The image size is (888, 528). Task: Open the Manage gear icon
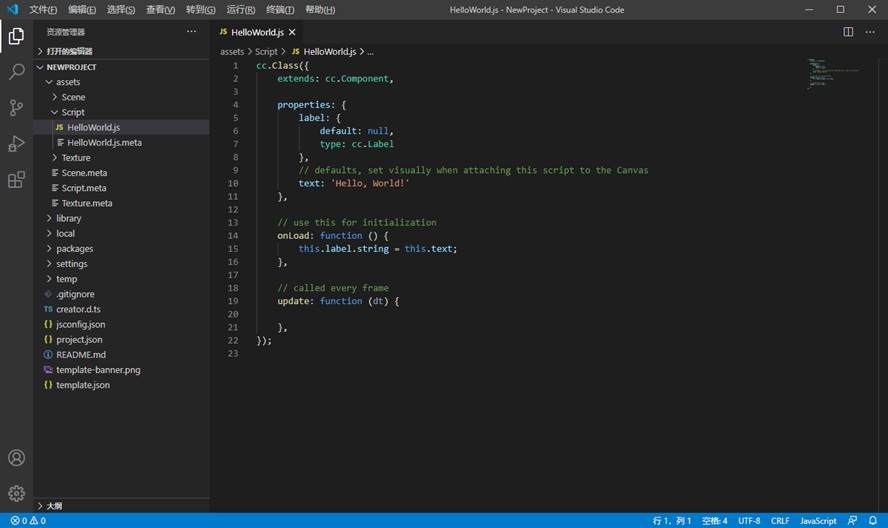16,493
